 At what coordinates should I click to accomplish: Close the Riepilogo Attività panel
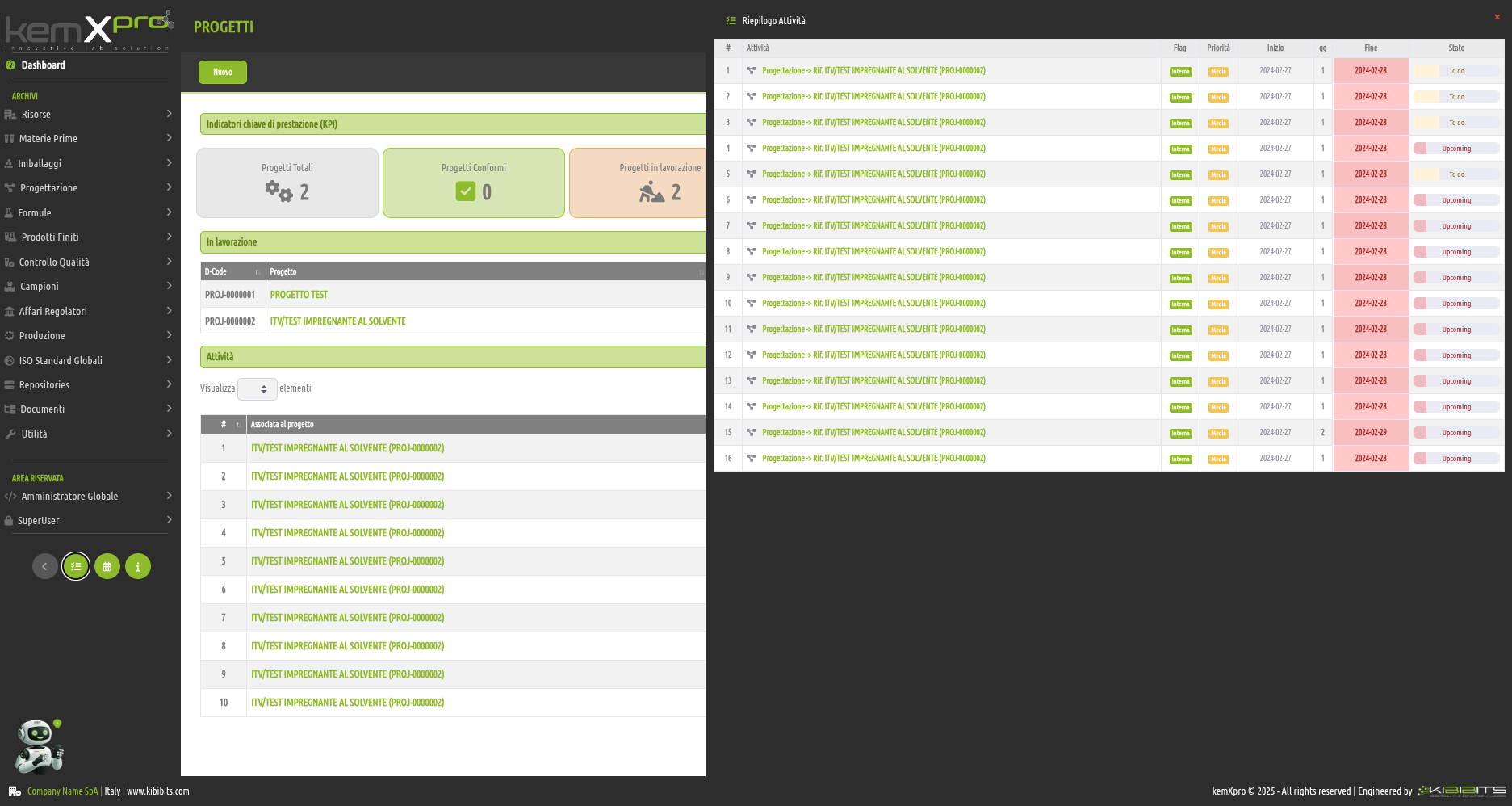(x=1497, y=17)
